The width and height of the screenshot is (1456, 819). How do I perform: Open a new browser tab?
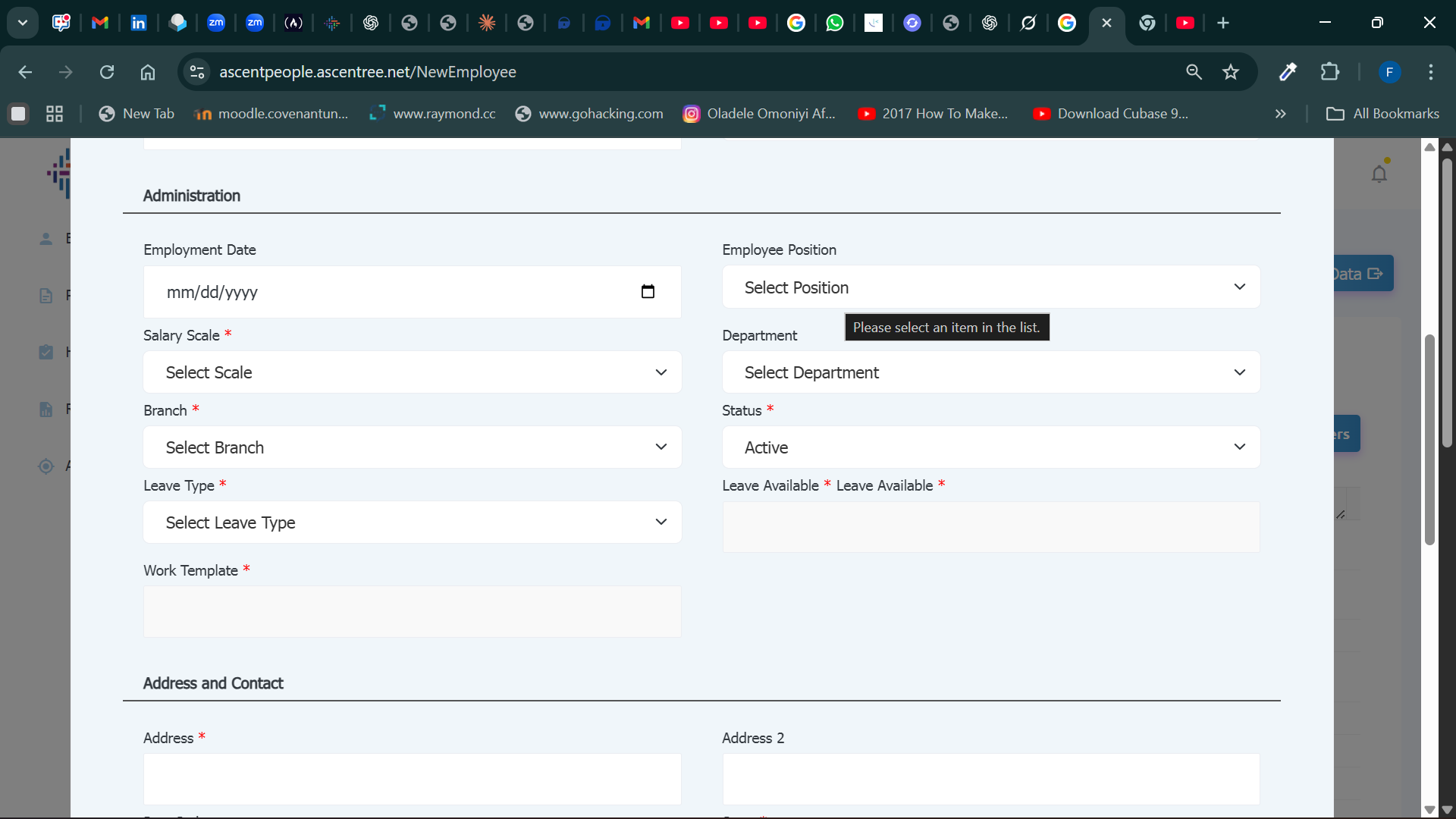(1222, 23)
